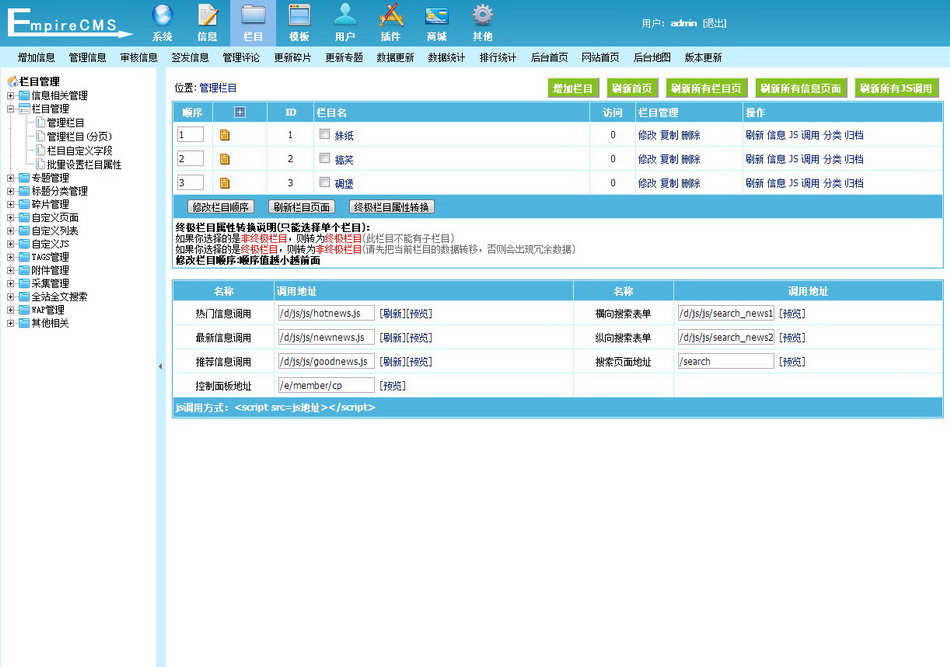Screen dimensions: 950x667
Task: Open the 增加信息 submenu item
Action: coord(36,58)
